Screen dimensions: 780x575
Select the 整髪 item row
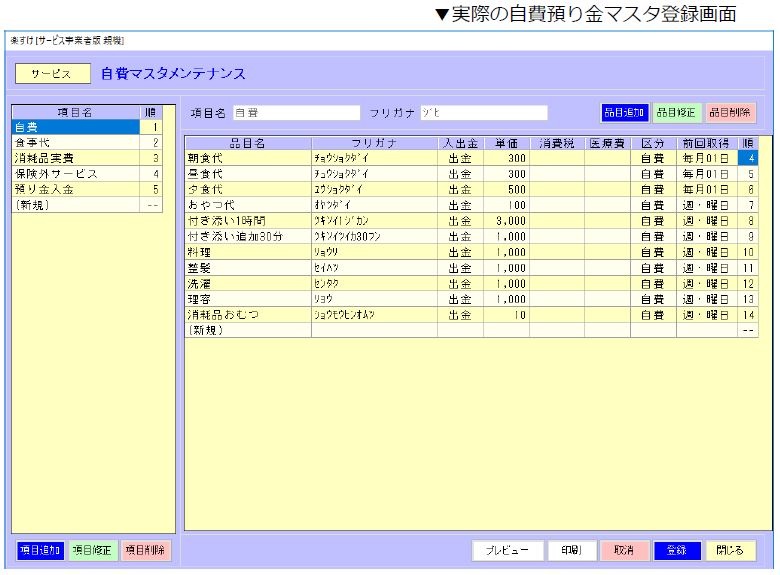pyautogui.click(x=472, y=268)
